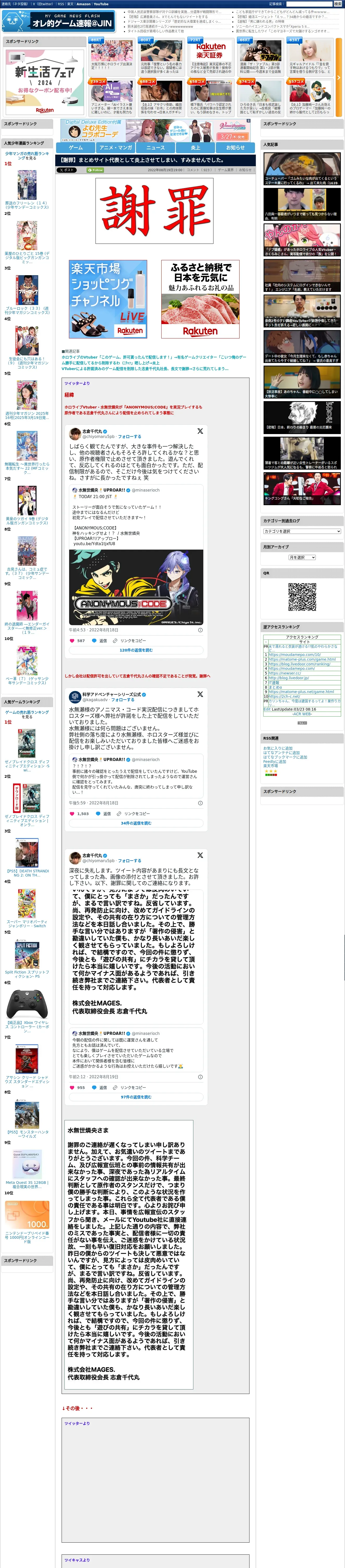Open the お知らせ navigation tab
This screenshot has height=1568, width=345.
[236, 147]
